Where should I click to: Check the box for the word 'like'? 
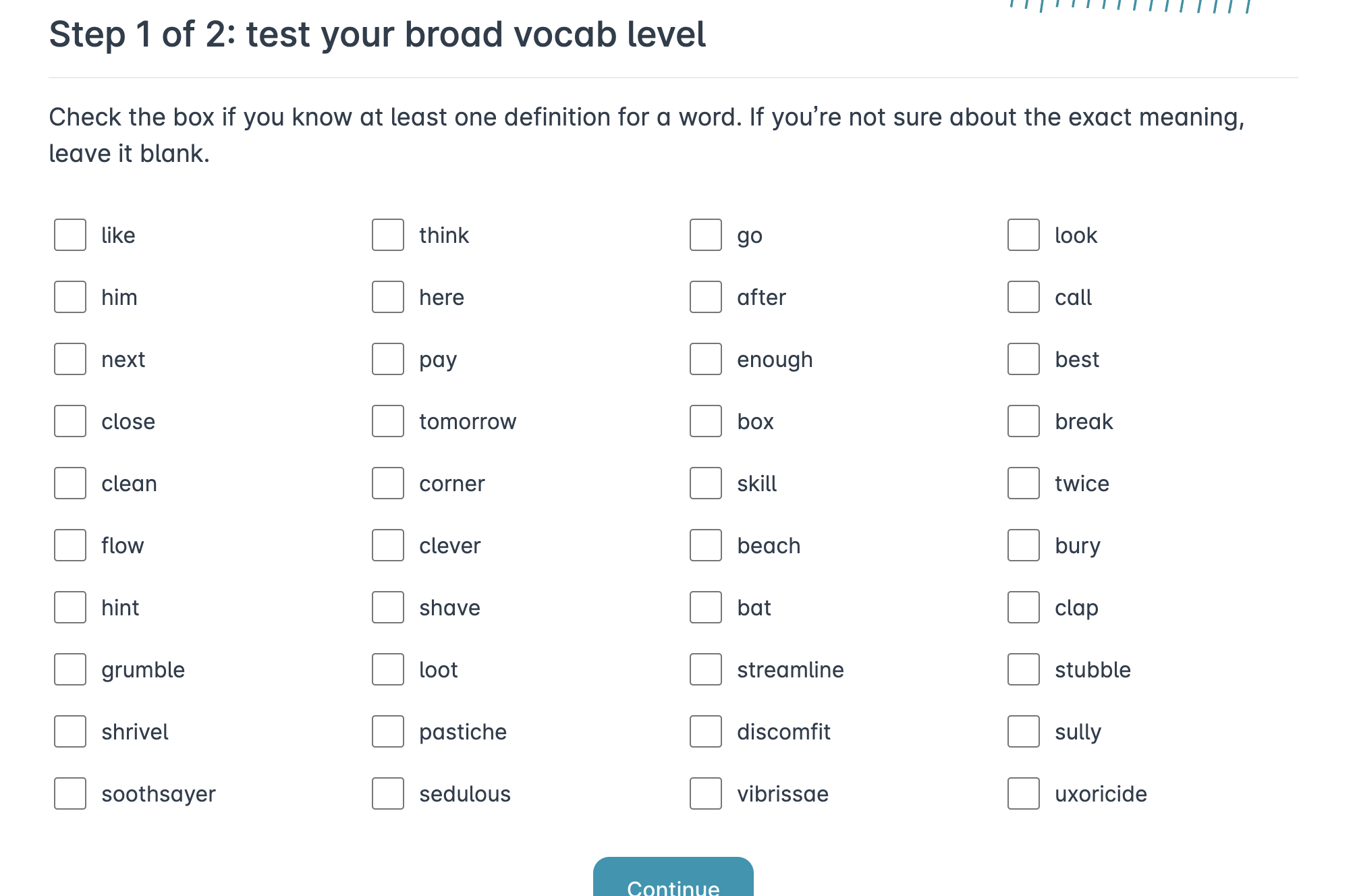[70, 235]
